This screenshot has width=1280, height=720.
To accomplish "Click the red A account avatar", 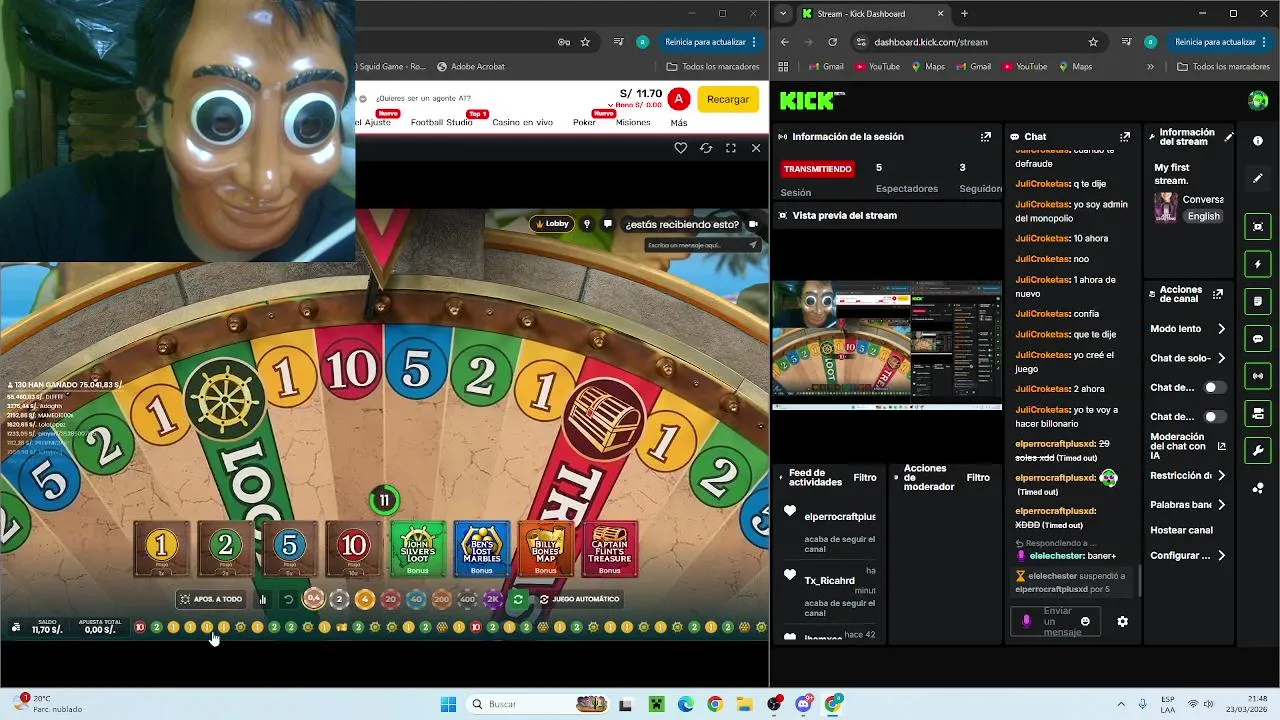I will click(x=678, y=99).
